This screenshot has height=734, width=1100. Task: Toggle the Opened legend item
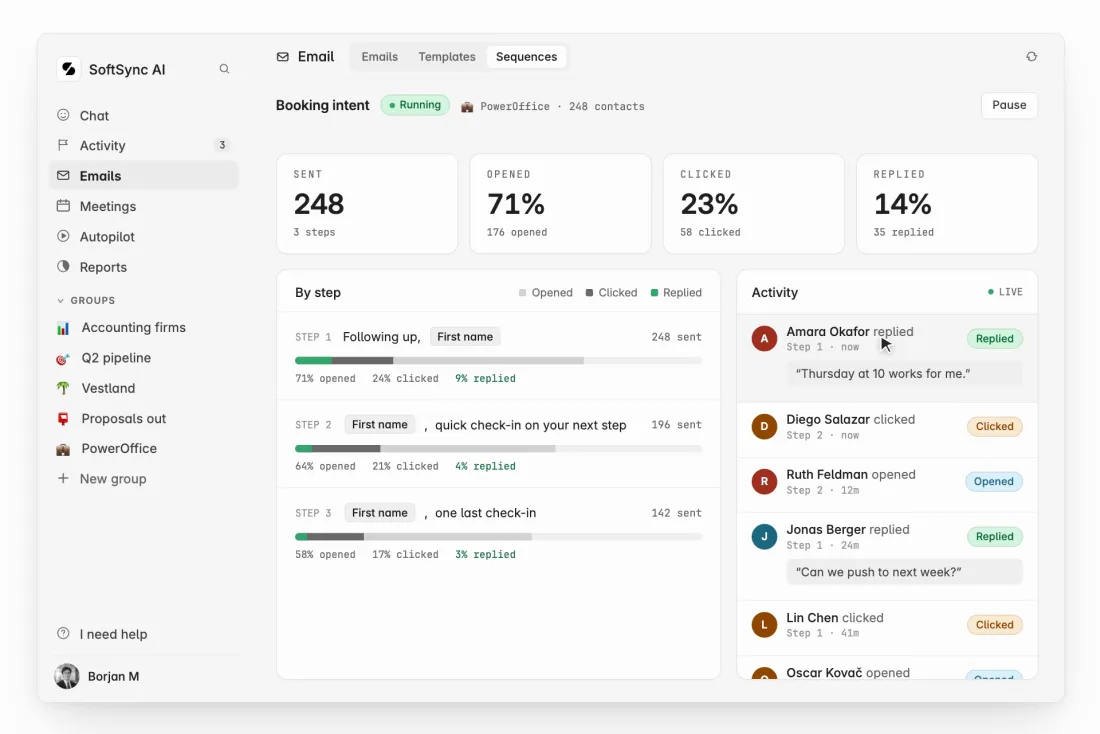pos(545,293)
